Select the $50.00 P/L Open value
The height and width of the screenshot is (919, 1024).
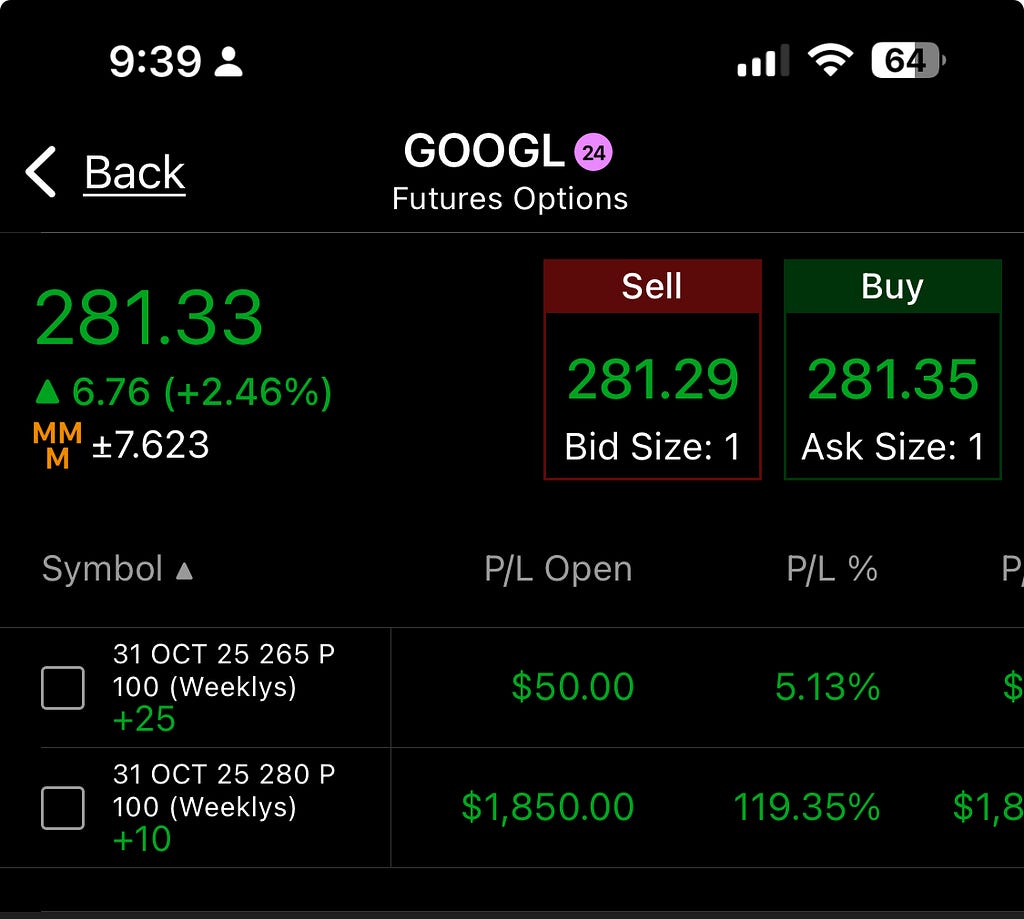[573, 687]
